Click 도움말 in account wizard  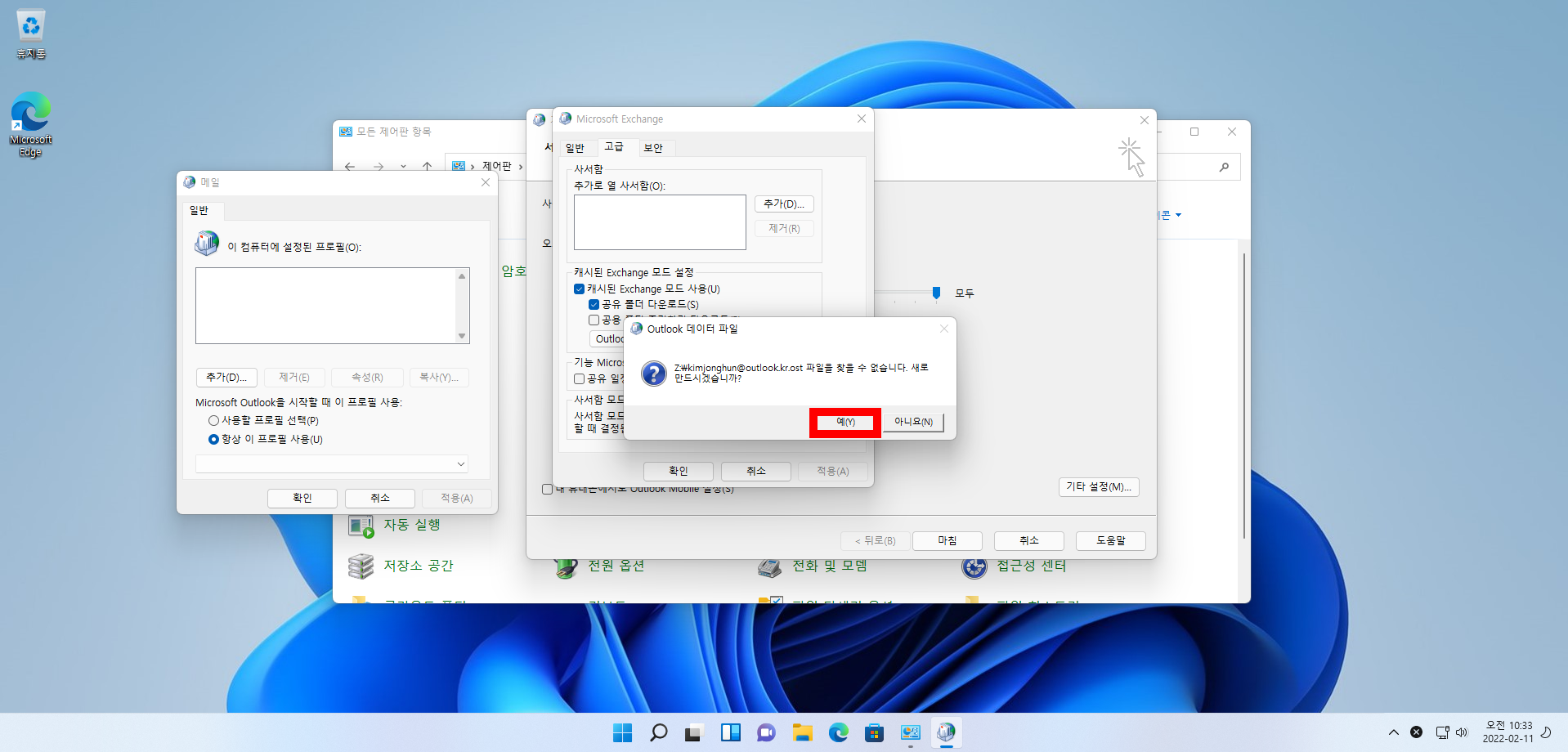coord(1111,541)
